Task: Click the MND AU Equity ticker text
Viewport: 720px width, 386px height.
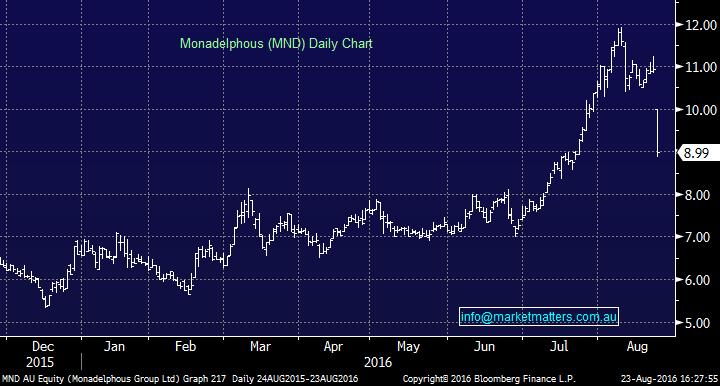Action: pyautogui.click(x=34, y=379)
